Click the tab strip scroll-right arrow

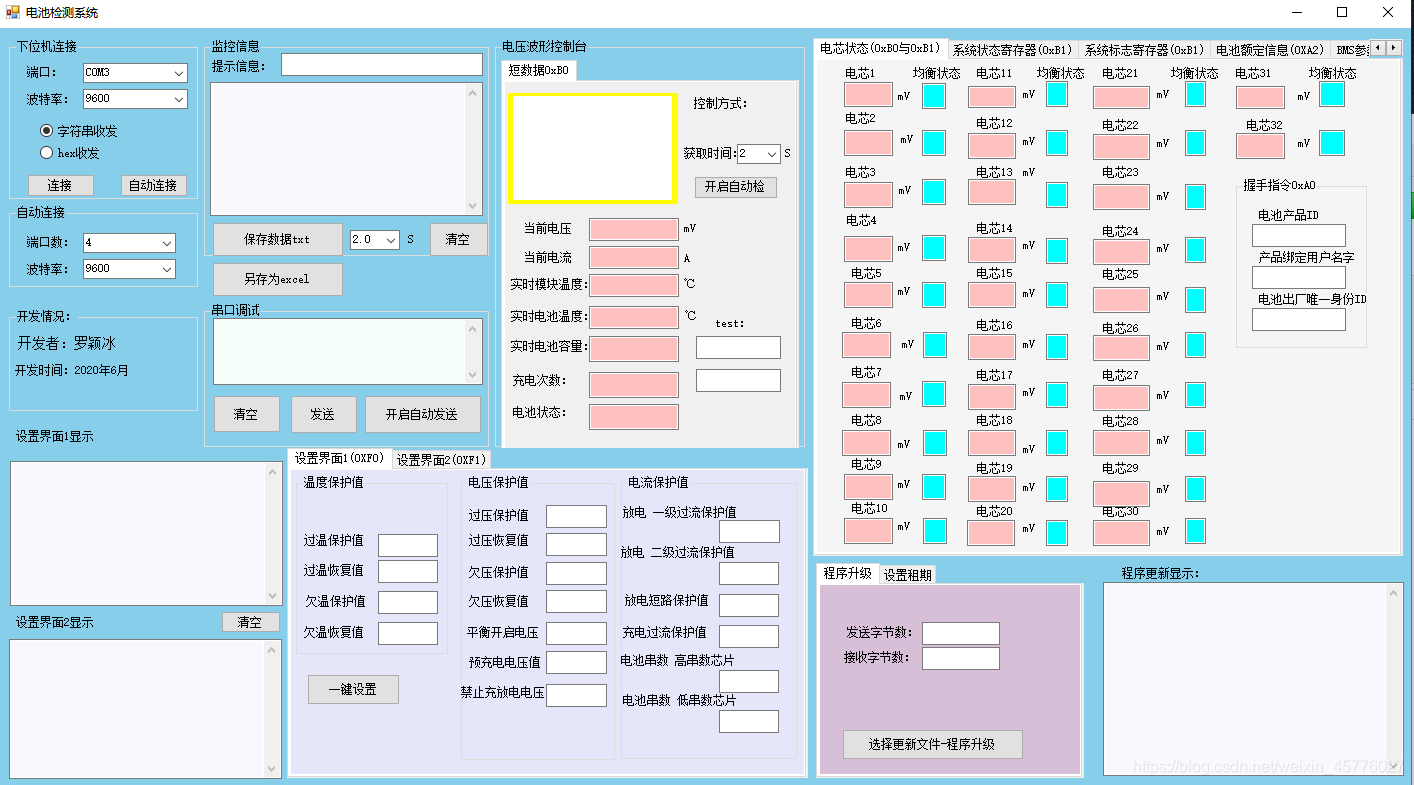click(x=1394, y=48)
